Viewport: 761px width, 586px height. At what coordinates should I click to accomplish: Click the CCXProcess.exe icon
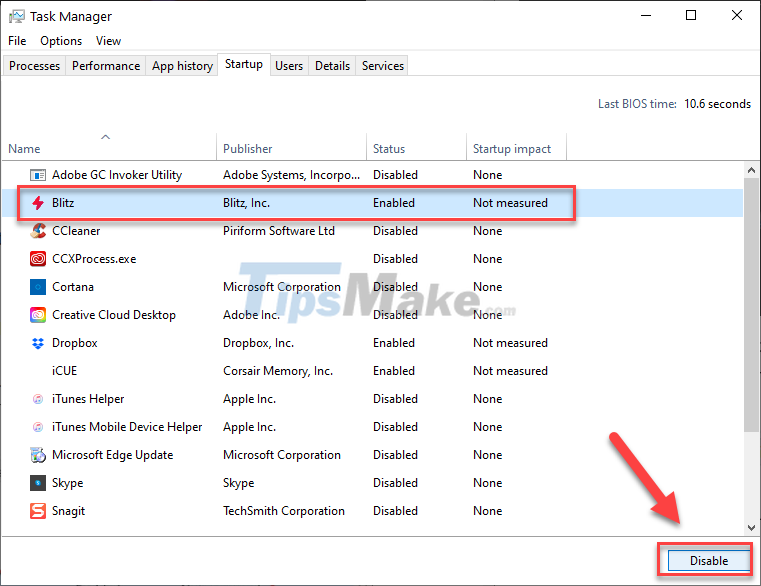[38, 259]
